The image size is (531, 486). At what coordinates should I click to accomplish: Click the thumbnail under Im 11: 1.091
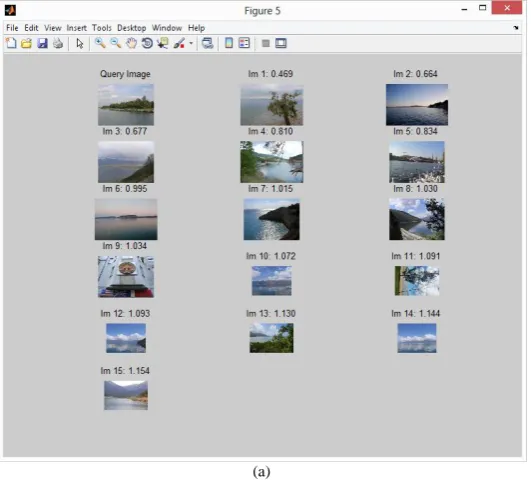[x=417, y=281]
